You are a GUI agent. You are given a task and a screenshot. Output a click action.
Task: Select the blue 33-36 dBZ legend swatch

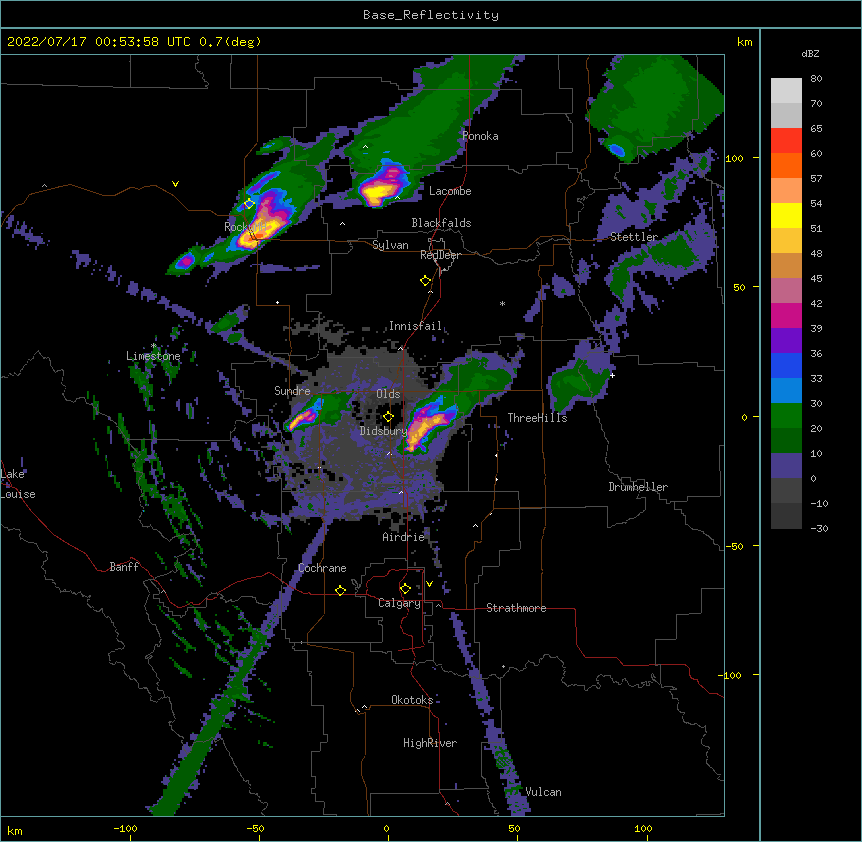786,365
